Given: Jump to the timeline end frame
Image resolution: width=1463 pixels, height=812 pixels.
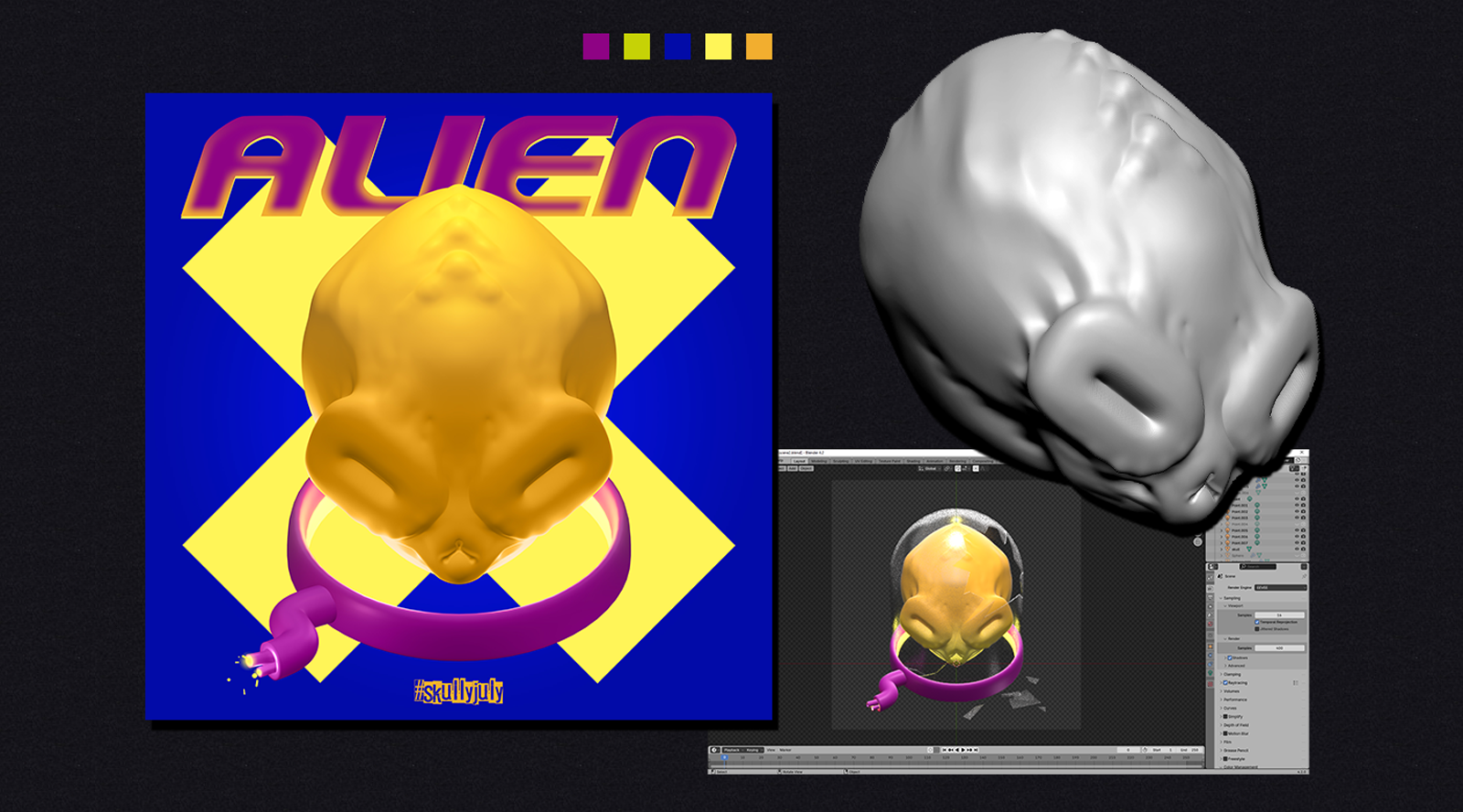Looking at the screenshot, I should pos(977,750).
